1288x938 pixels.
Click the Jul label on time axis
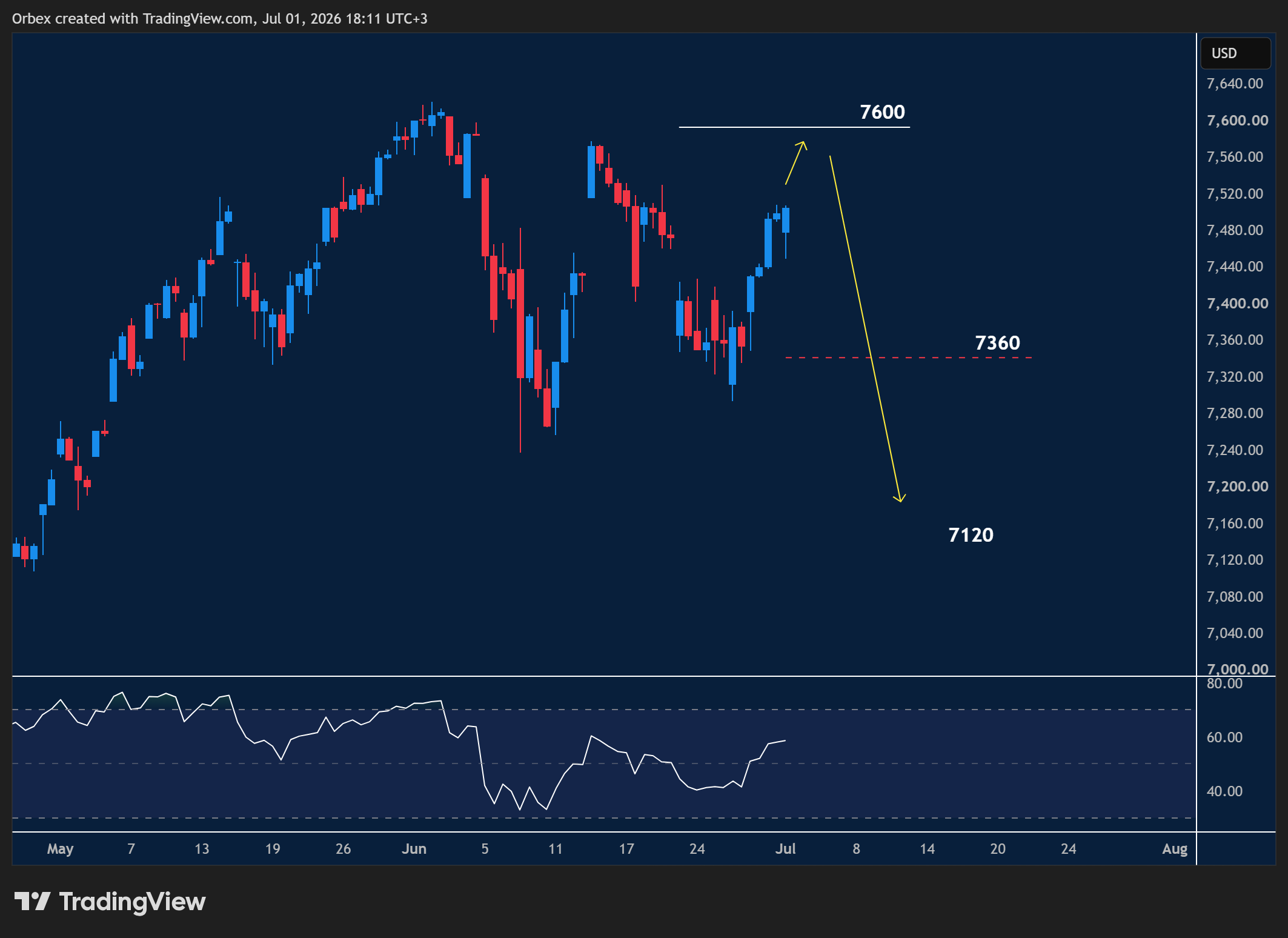point(785,849)
